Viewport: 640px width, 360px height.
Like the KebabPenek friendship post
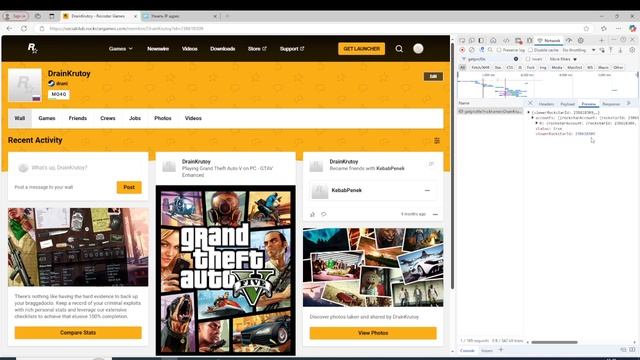pyautogui.click(x=312, y=214)
